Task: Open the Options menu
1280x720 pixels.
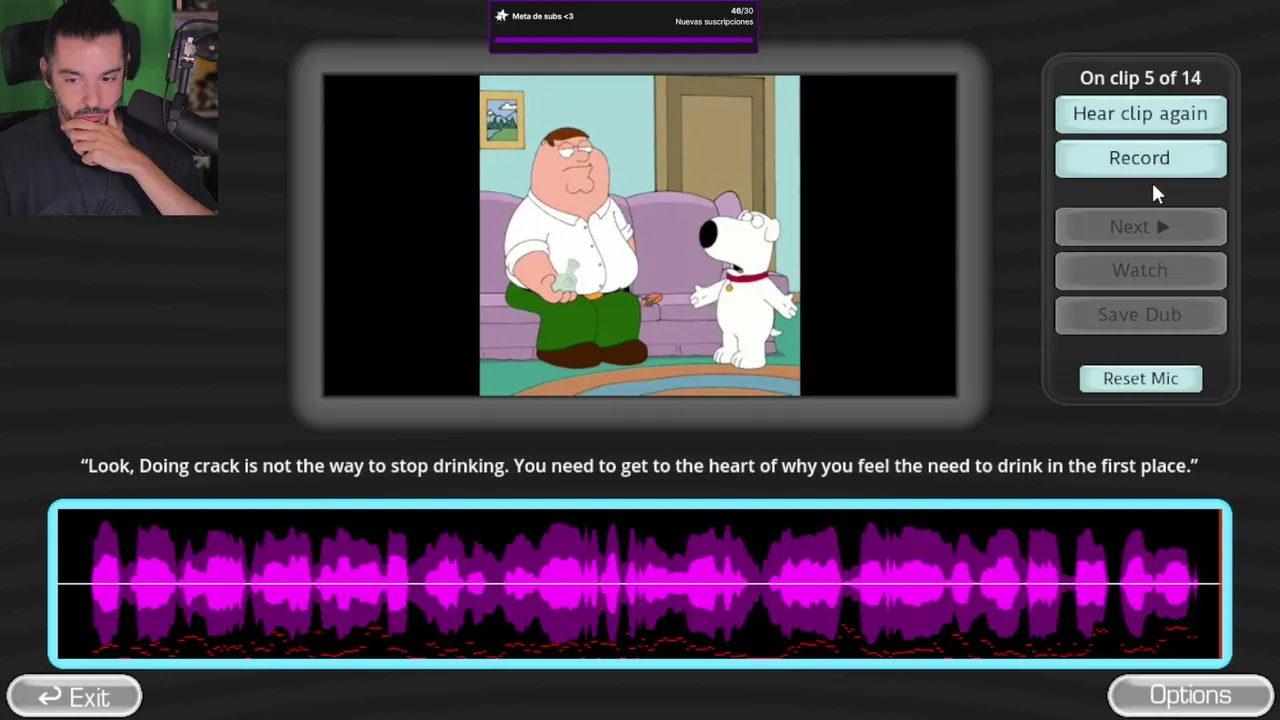Action: click(x=1190, y=696)
